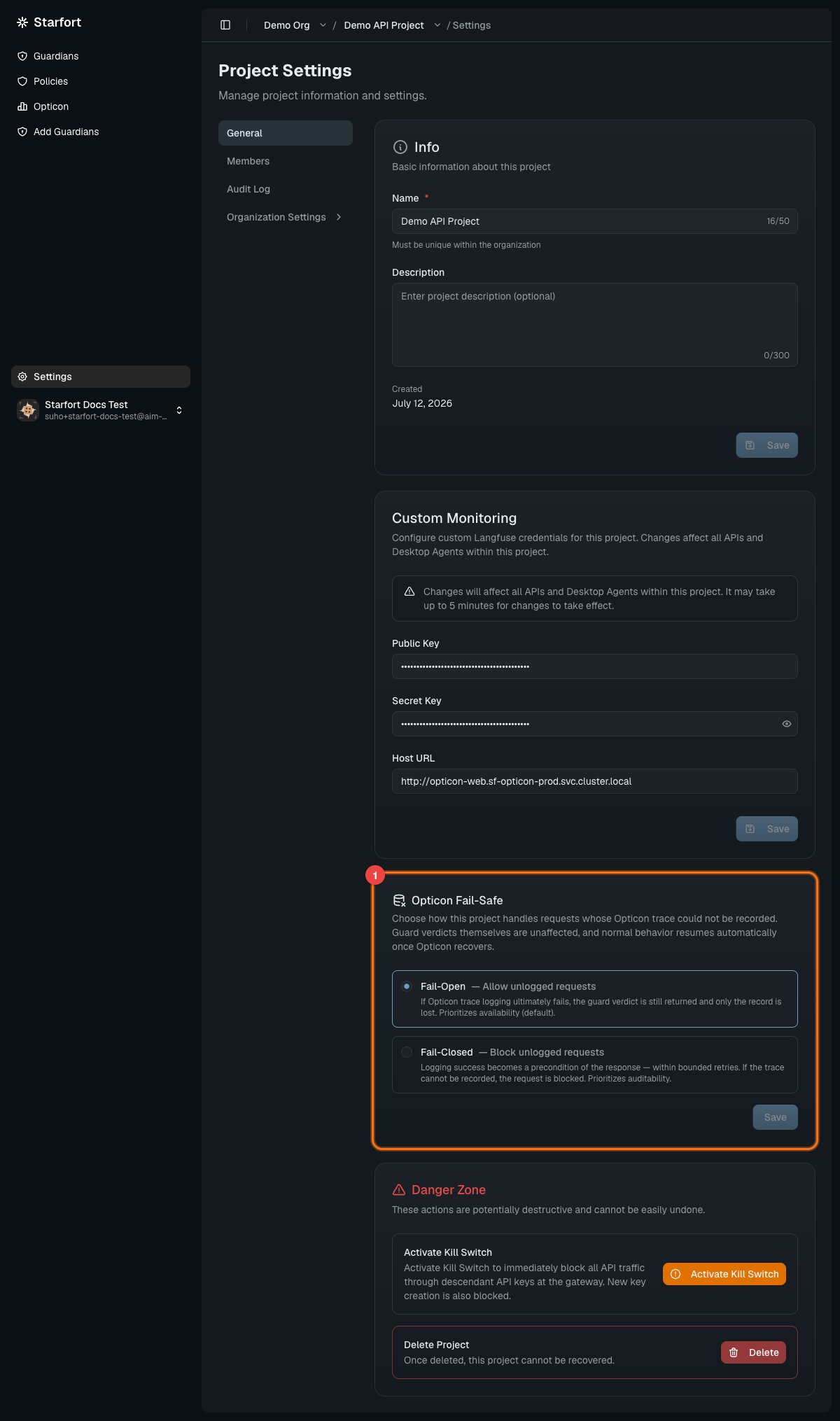Open the Demo Org dropdown chevron
Viewport: 840px width, 1421px height.
pyautogui.click(x=323, y=25)
